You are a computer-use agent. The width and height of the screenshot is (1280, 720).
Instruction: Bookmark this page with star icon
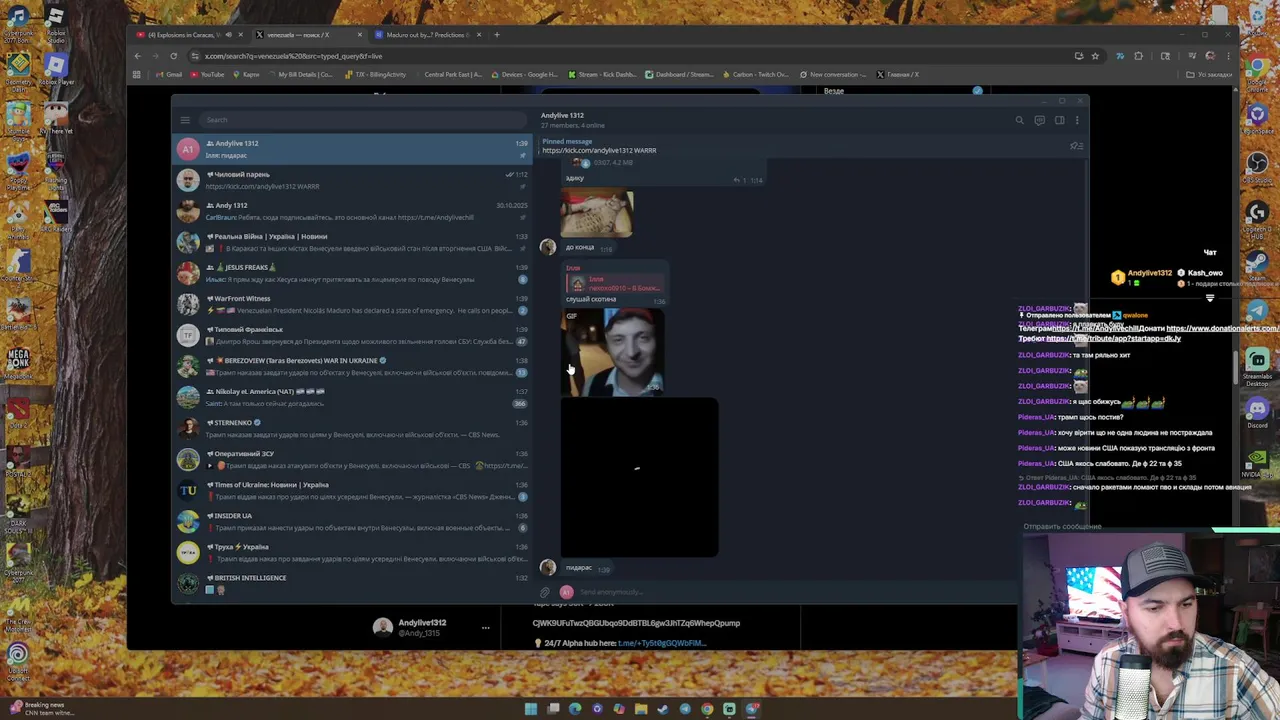pyautogui.click(x=1095, y=56)
